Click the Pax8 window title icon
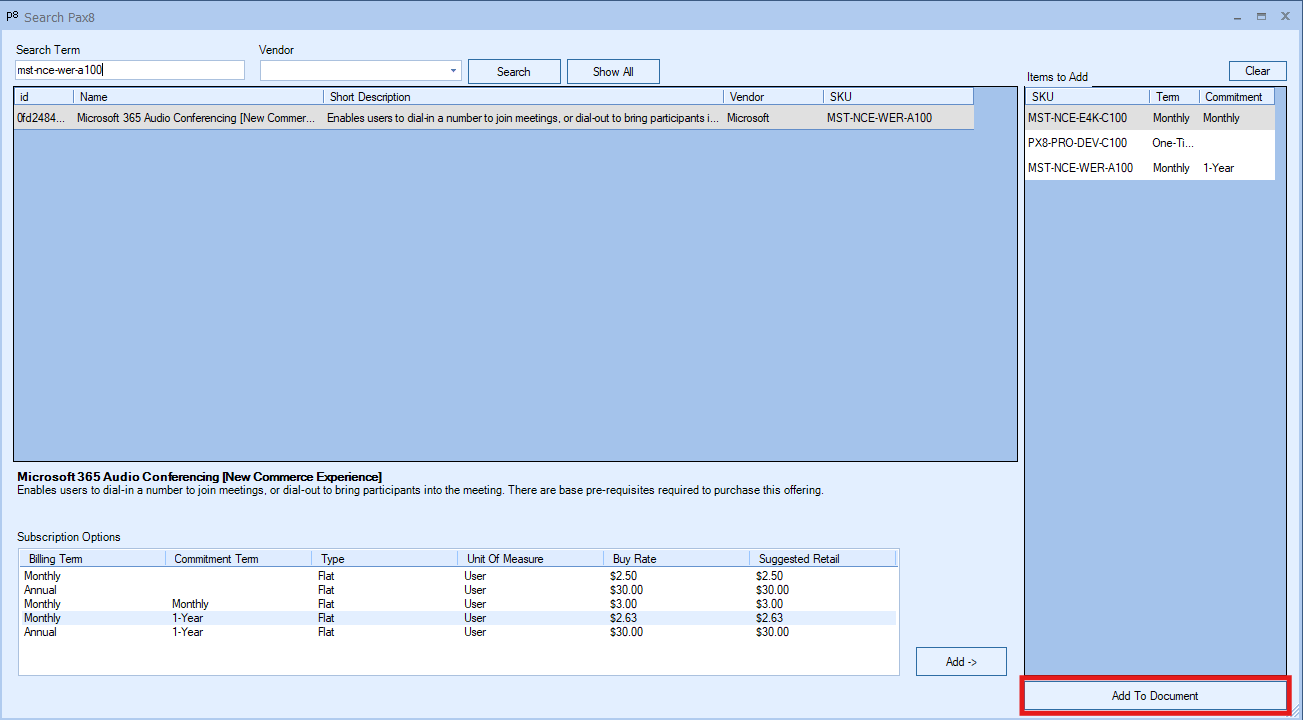Image resolution: width=1303 pixels, height=720 pixels. point(12,16)
